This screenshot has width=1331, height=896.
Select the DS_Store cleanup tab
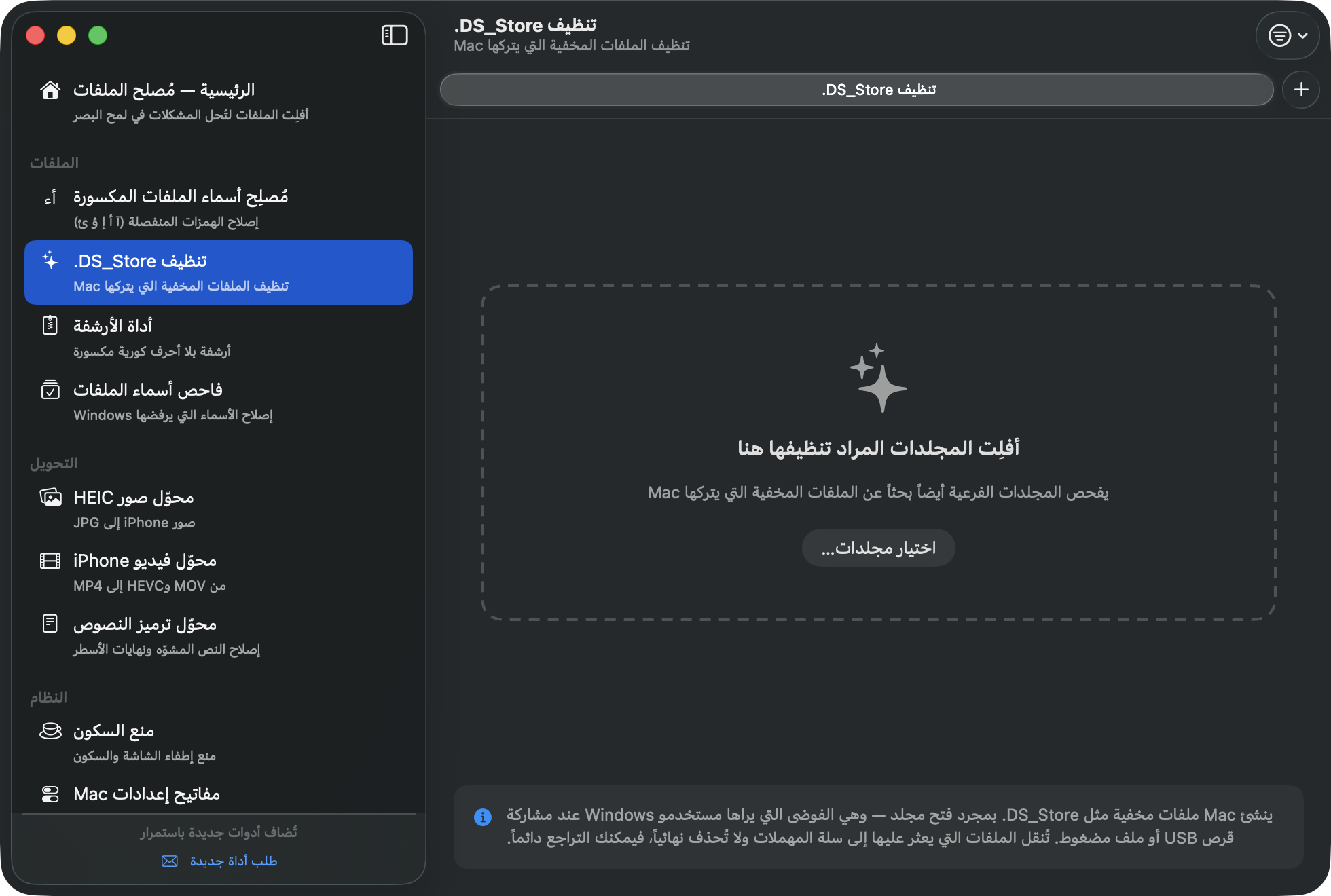pos(857,90)
